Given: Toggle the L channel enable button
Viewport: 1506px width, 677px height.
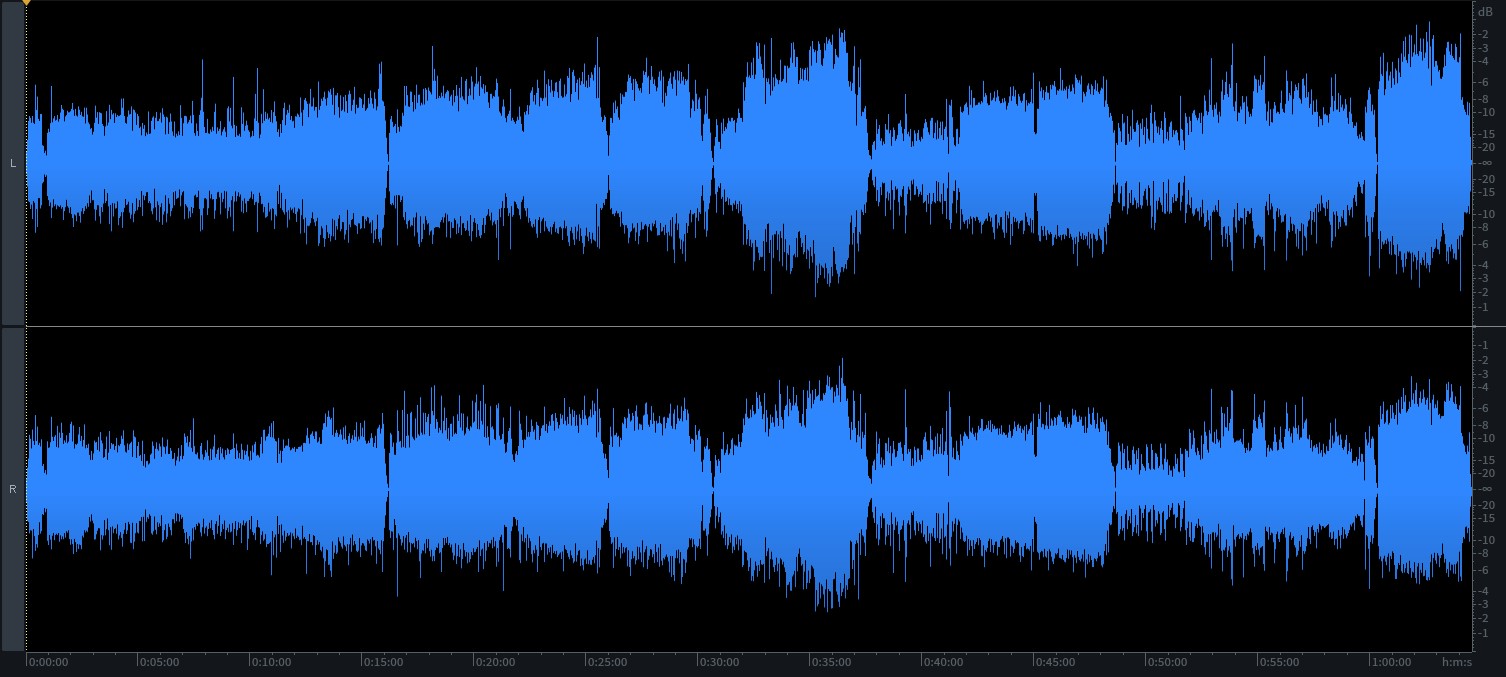Looking at the screenshot, I should pyautogui.click(x=13, y=163).
